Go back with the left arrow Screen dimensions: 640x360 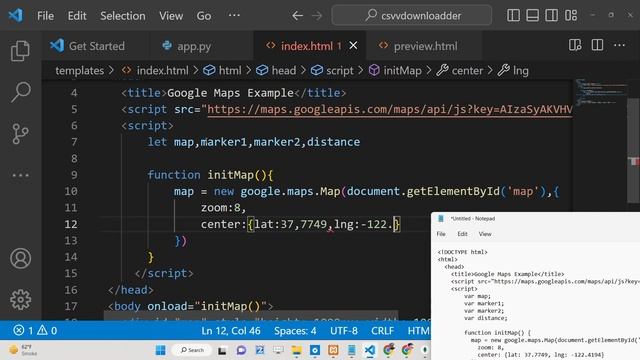pyautogui.click(x=297, y=16)
